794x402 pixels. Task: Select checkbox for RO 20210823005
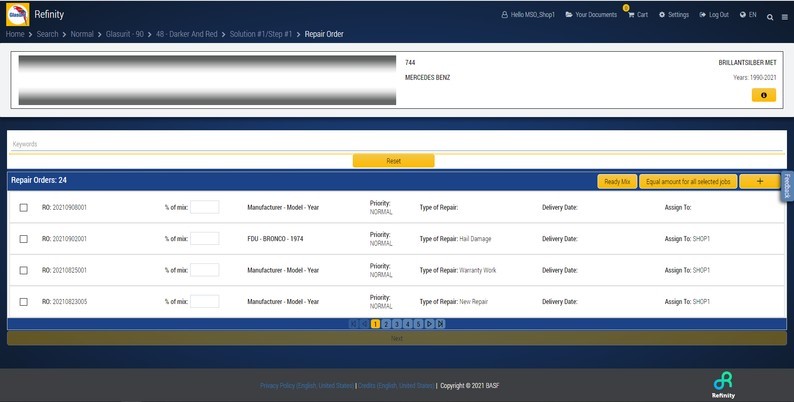24,302
